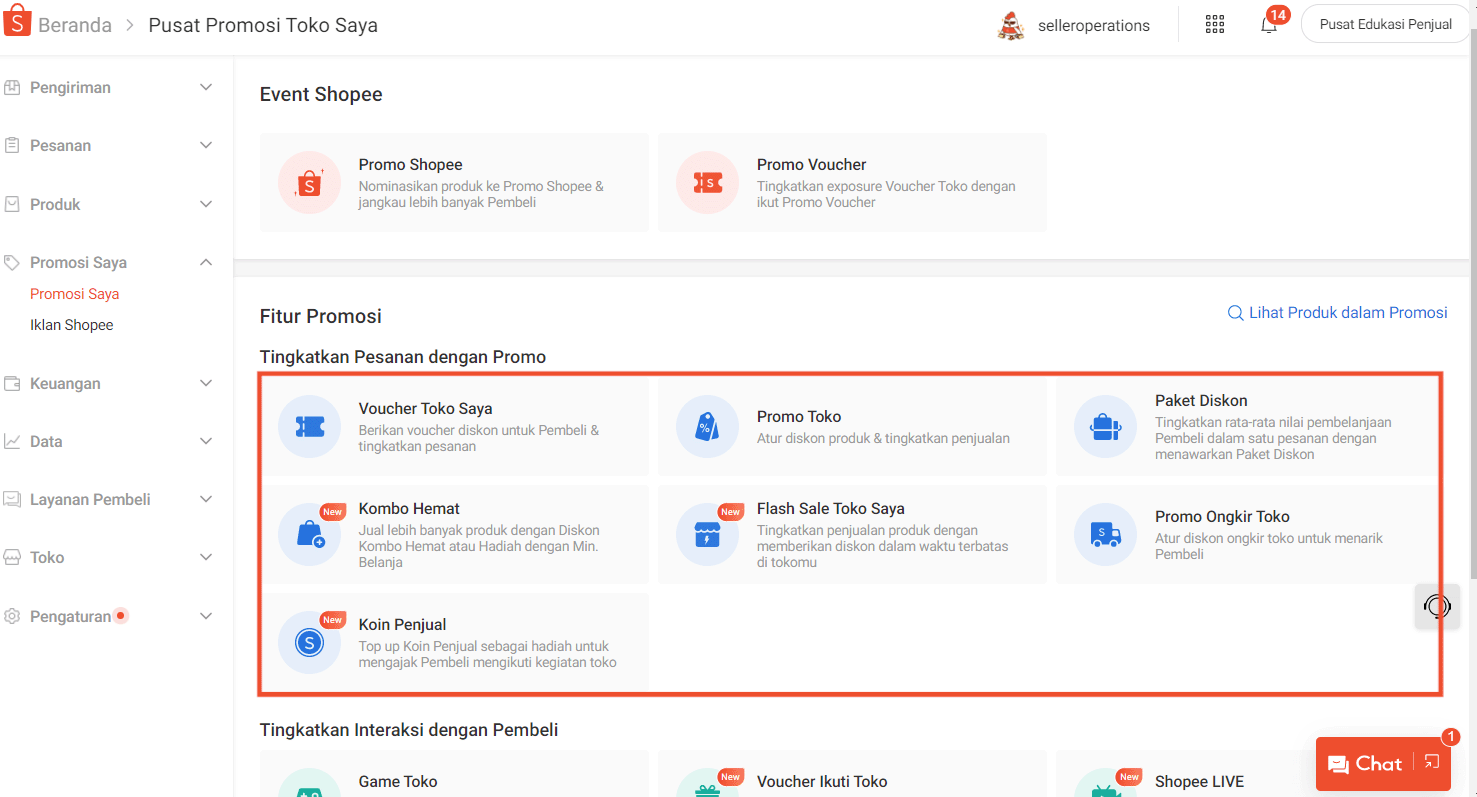1477x797 pixels.
Task: Click the Shopee logo in header
Action: tap(17, 24)
